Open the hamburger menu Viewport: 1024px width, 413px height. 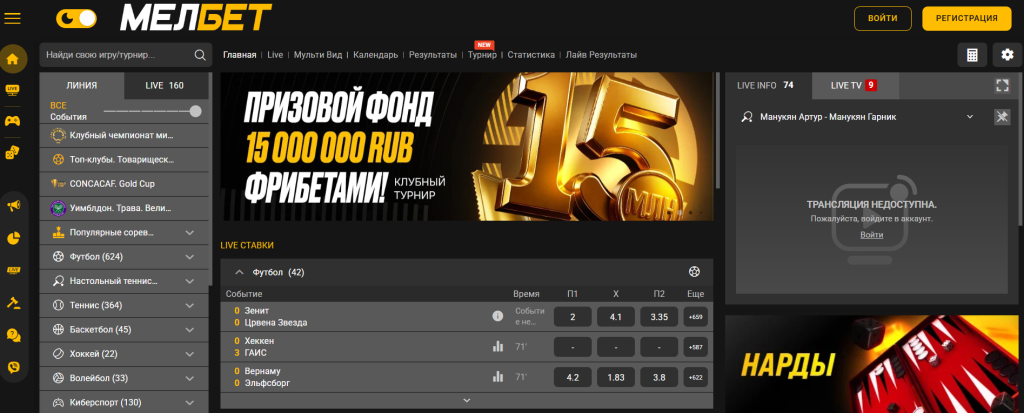coord(12,18)
